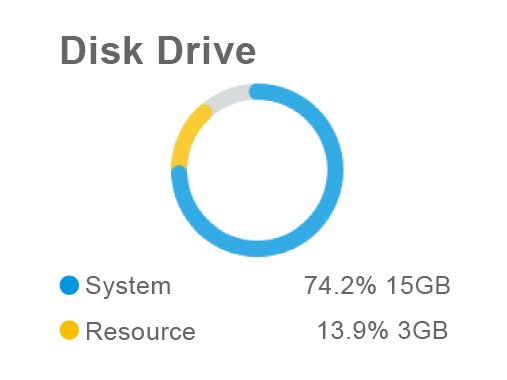Click the word Drive in the title

pos(207,51)
